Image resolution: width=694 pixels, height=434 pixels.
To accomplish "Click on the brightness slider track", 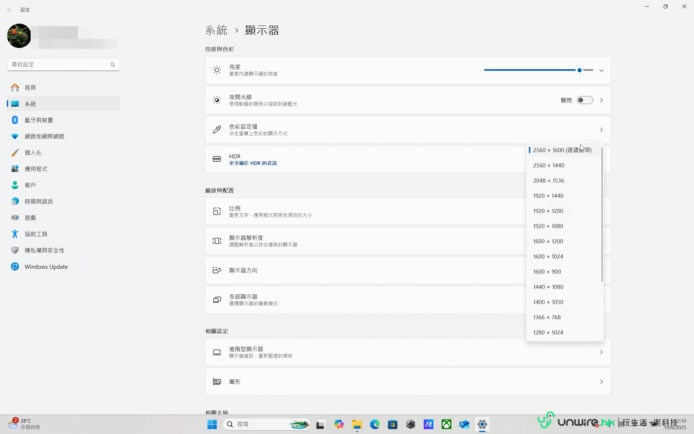I will tap(530, 70).
